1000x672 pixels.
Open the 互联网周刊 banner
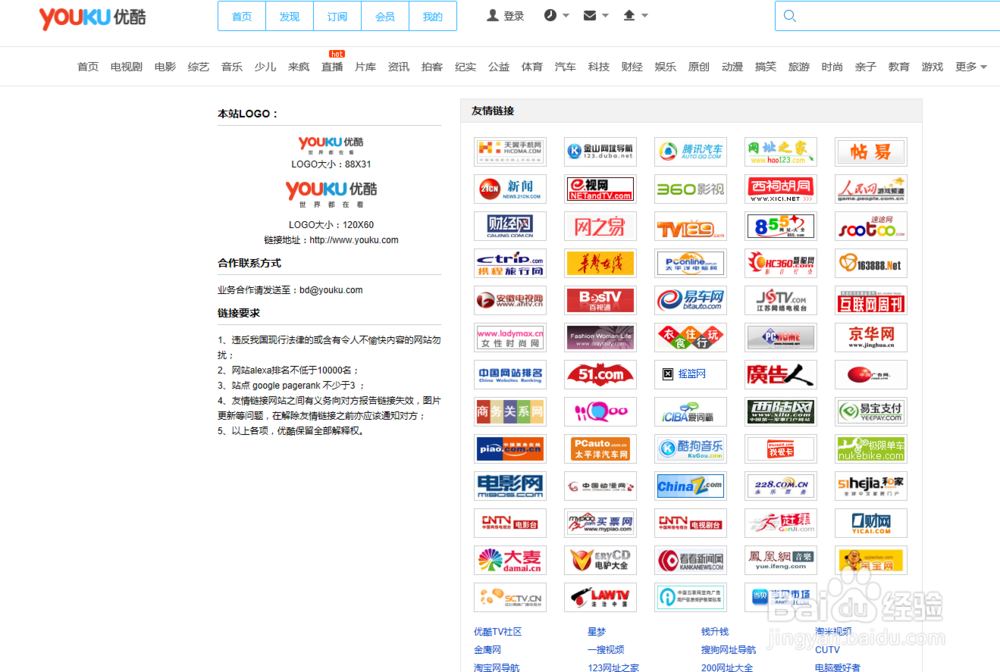[871, 300]
